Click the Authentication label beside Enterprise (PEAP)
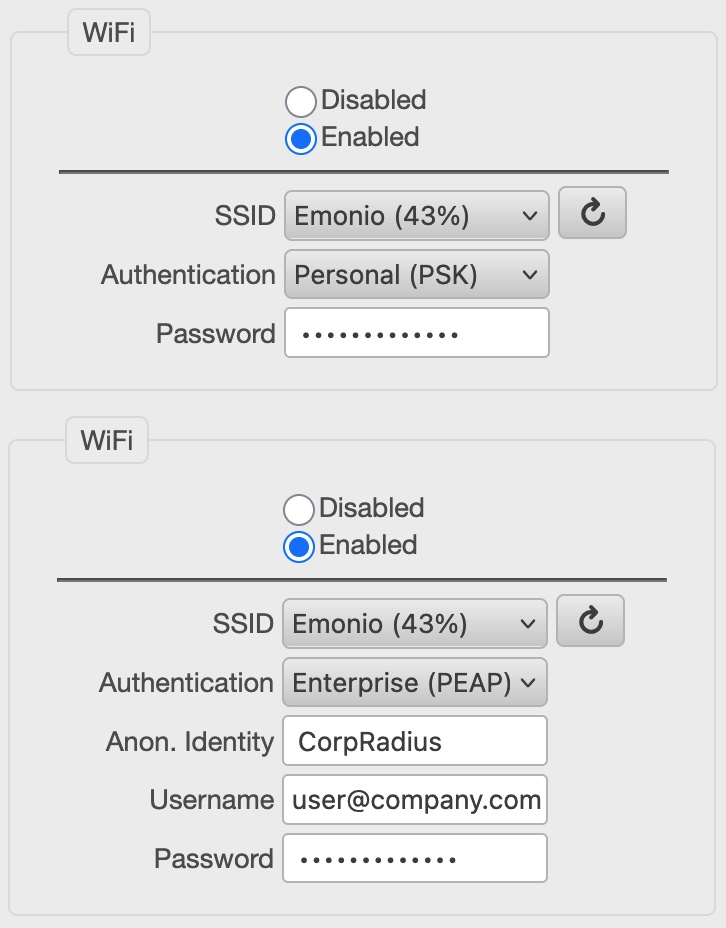Viewport: 726px width, 928px height. [186, 683]
